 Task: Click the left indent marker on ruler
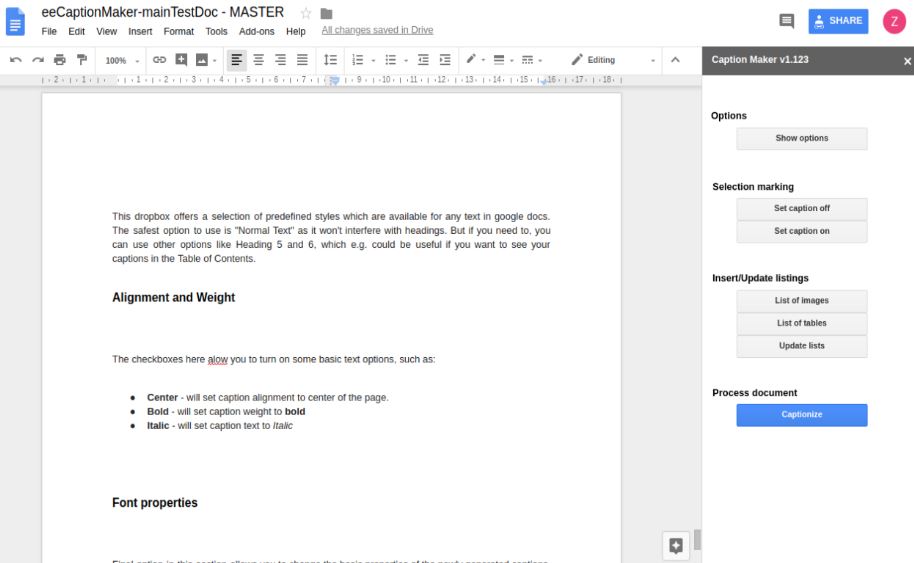click(334, 81)
